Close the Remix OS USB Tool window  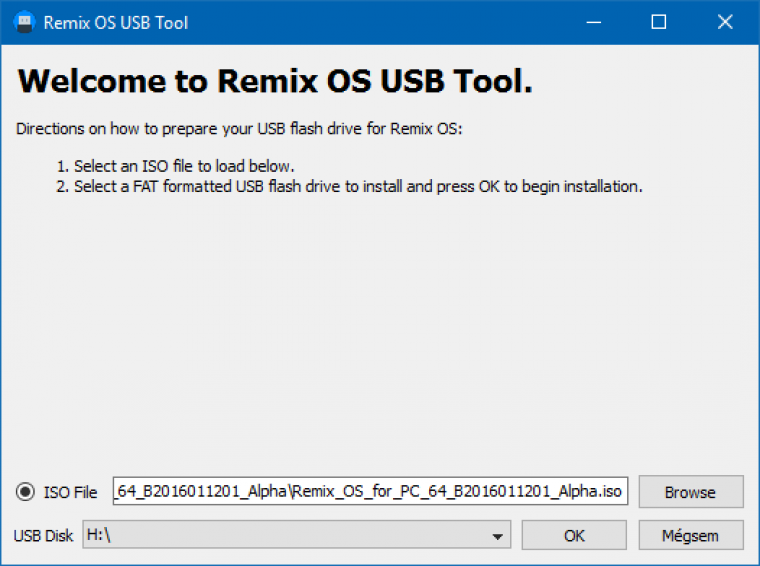pyautogui.click(x=725, y=22)
